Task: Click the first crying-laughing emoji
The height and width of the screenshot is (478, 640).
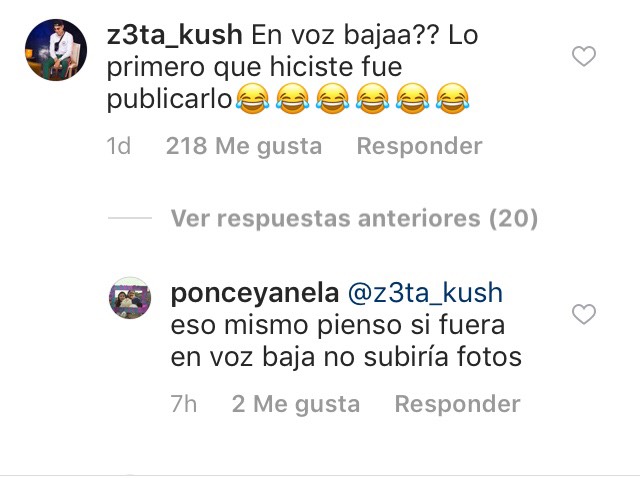Action: tap(253, 98)
